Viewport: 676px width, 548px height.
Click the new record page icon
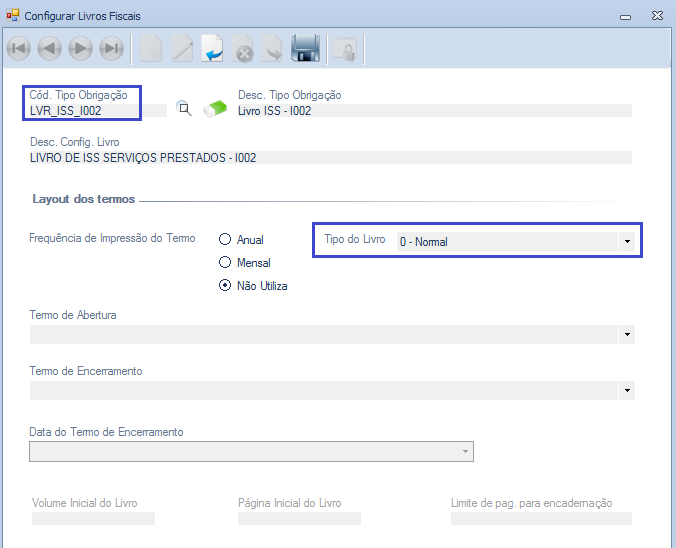click(x=151, y=48)
